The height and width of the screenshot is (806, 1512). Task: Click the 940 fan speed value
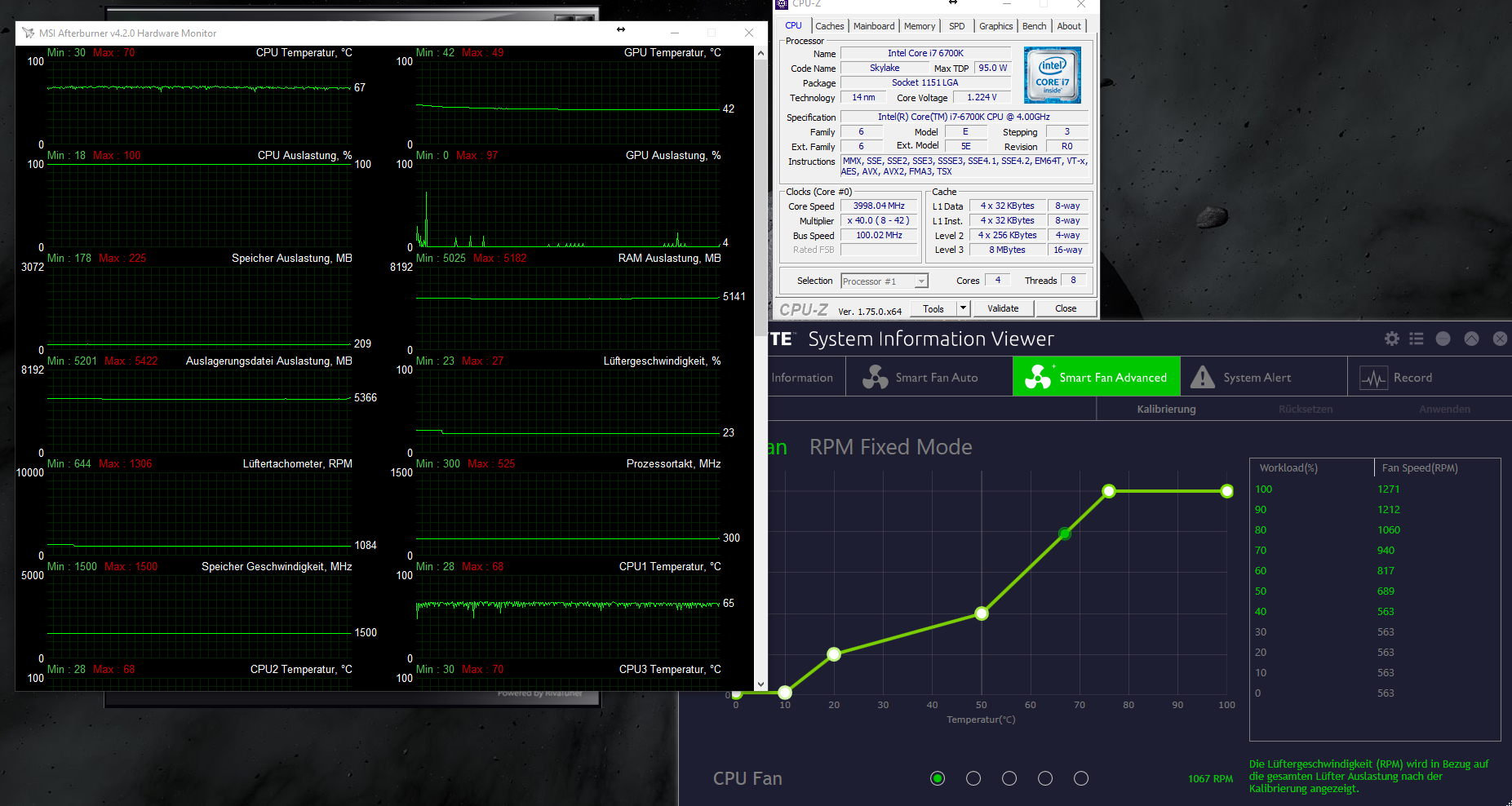click(1386, 551)
